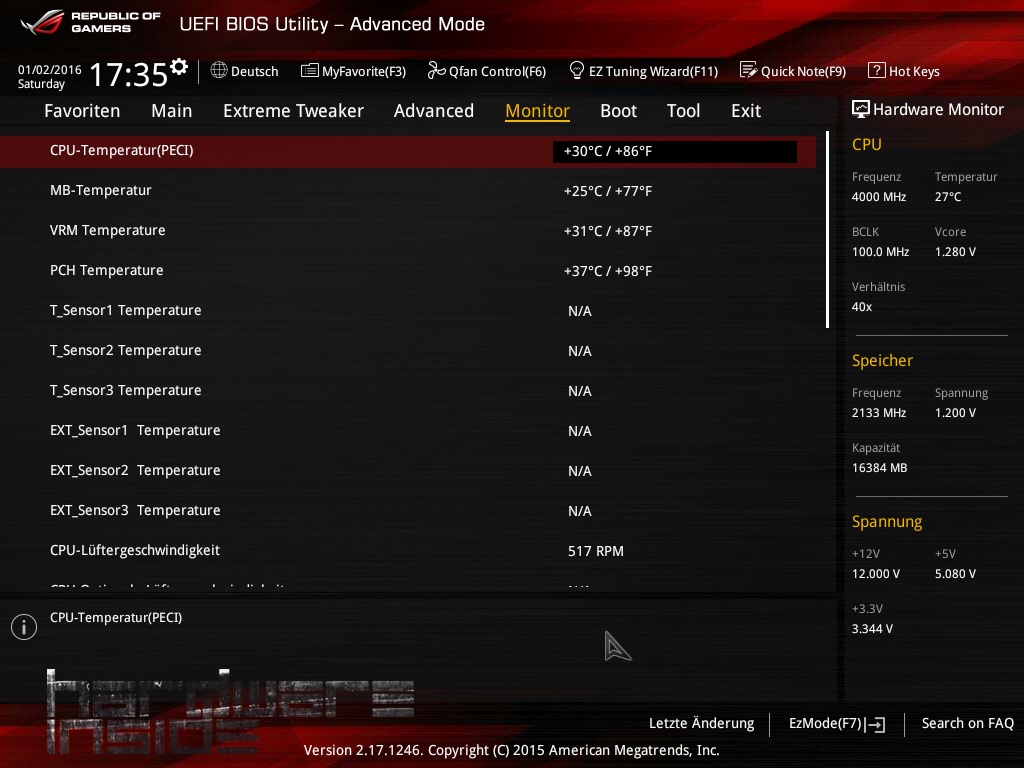Launch EZ Tuning Wizard lightbulb icon
The height and width of the screenshot is (768, 1024).
[x=576, y=70]
